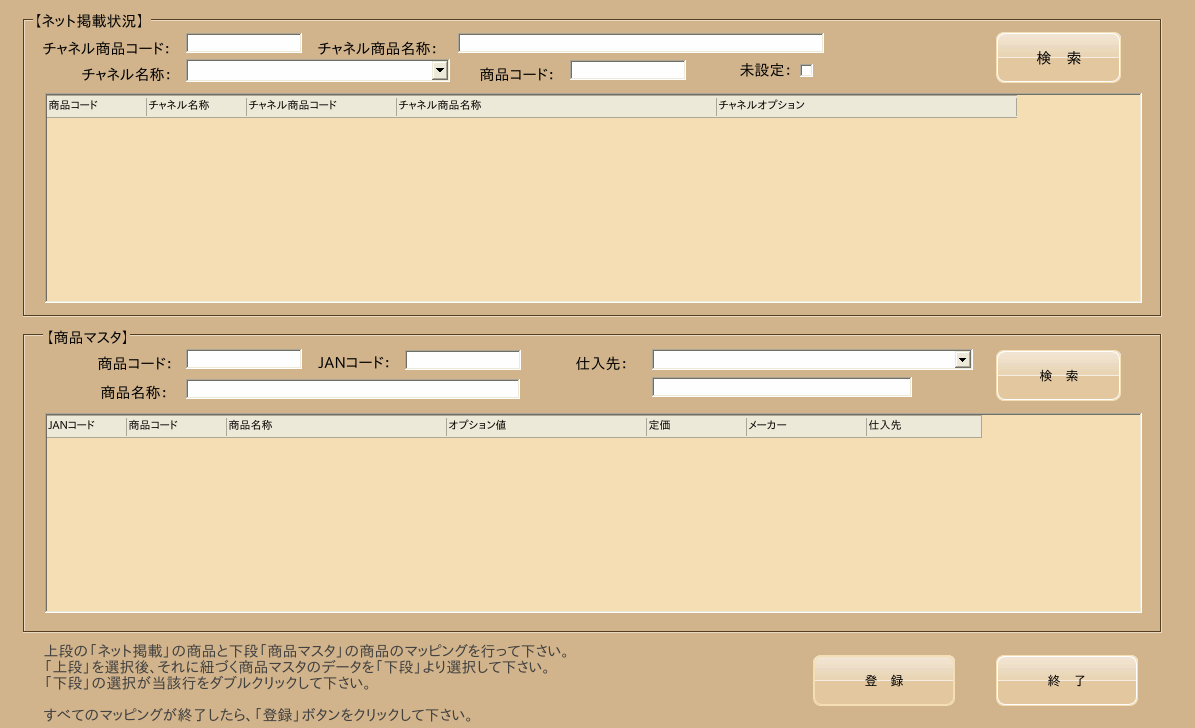Sort by 商品コード column in lower table
The width and height of the screenshot is (1195, 728).
tap(176, 426)
